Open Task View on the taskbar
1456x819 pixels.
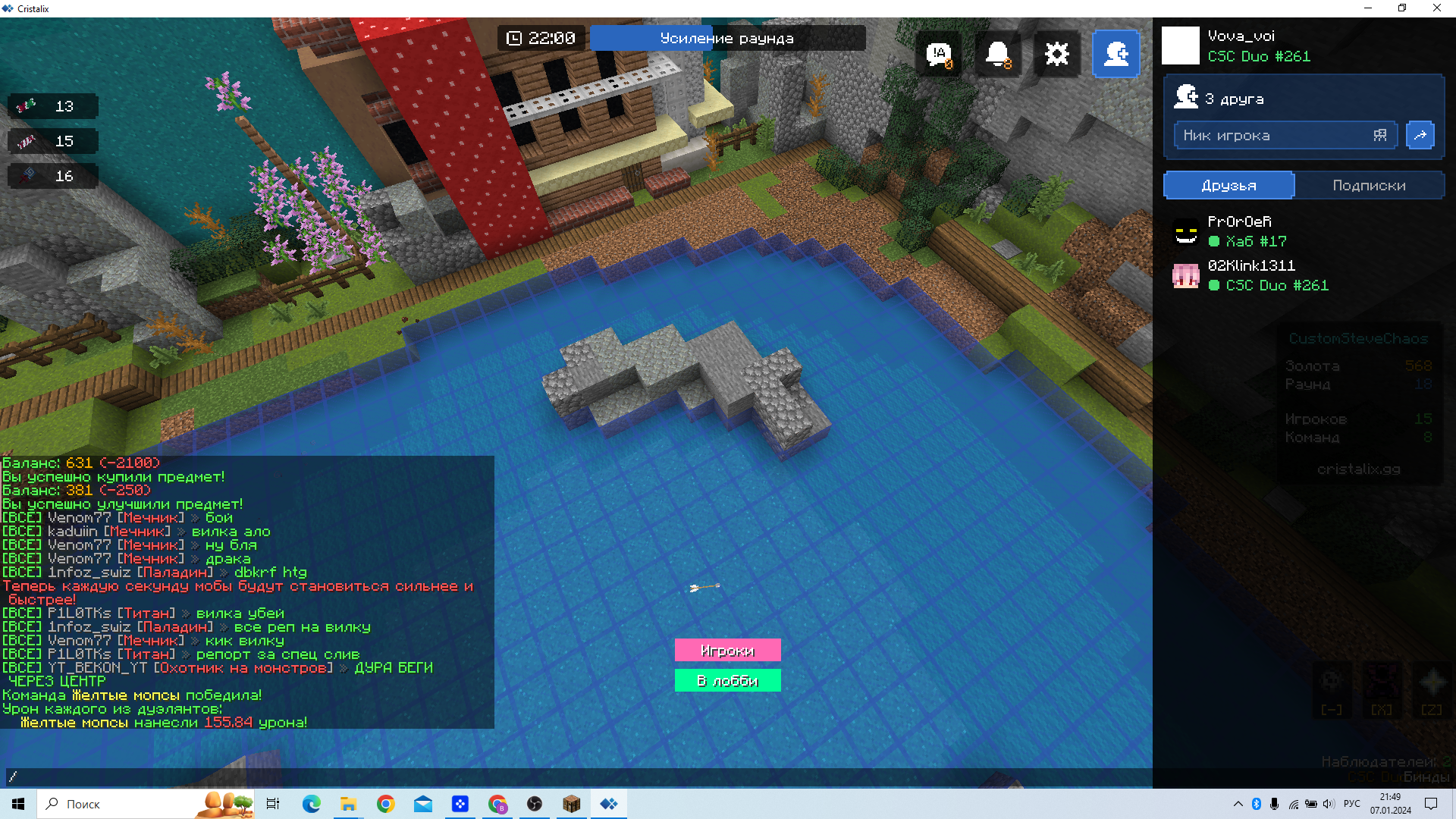[273, 804]
